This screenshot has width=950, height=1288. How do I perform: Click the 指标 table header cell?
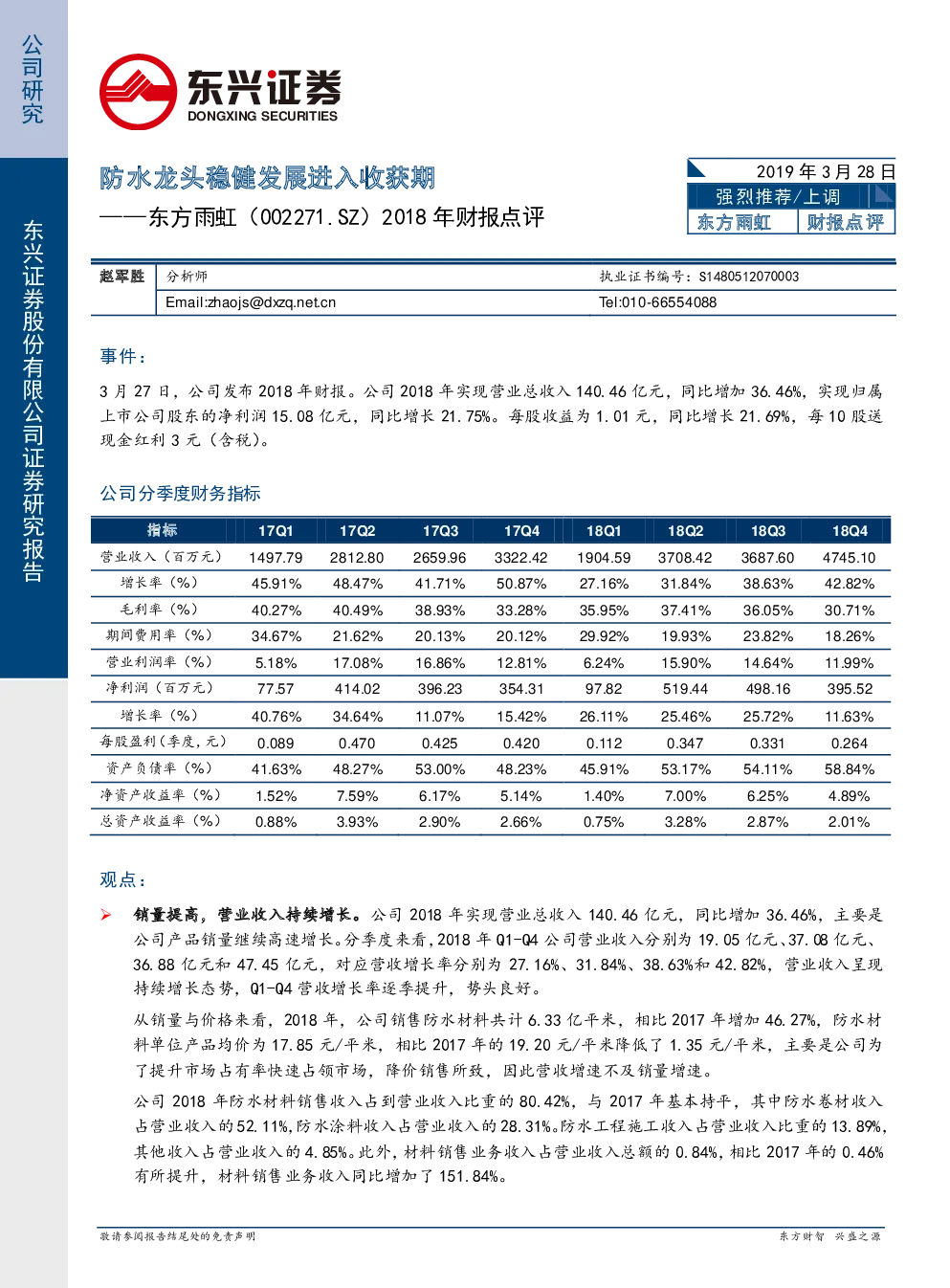(x=162, y=530)
